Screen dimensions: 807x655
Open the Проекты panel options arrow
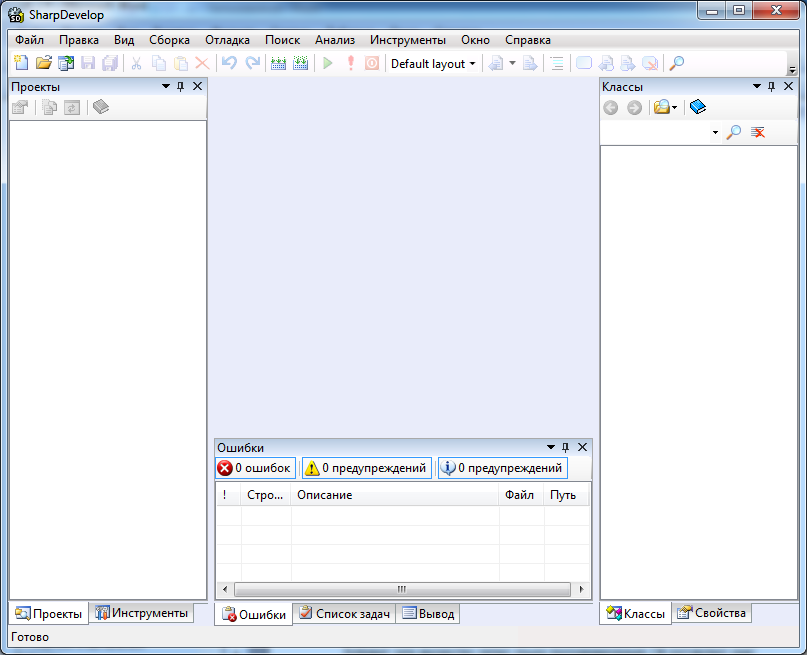(x=166, y=86)
